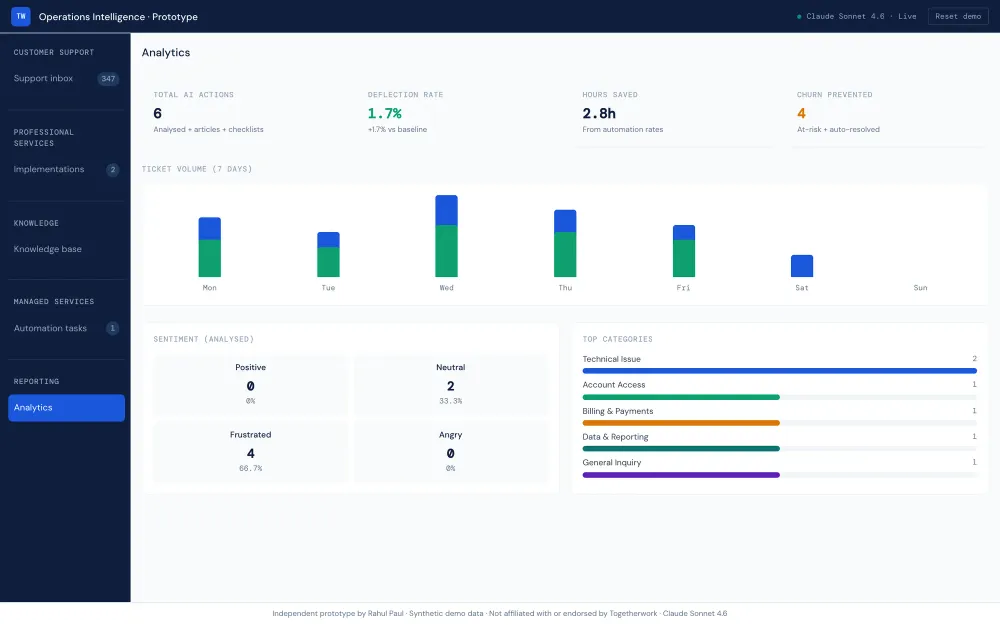Viewport: 1000px width, 625px height.
Task: Click the Top Categories heading
Action: [x=617, y=339]
